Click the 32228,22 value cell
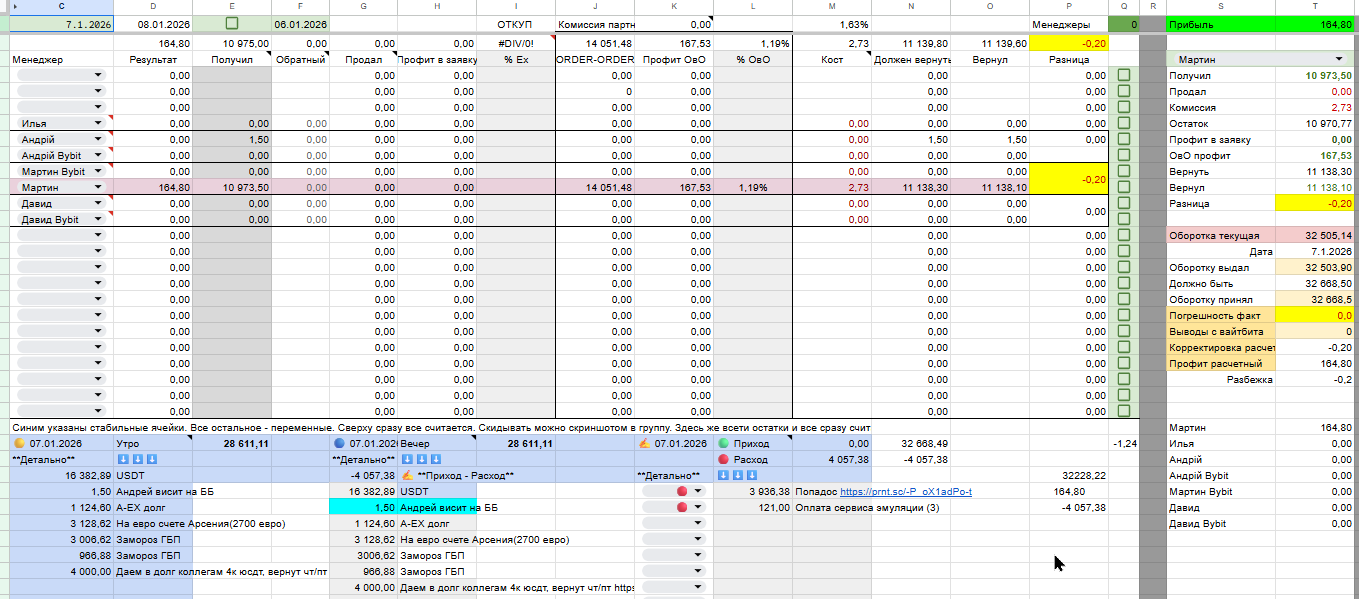The width and height of the screenshot is (1359, 599). [x=1069, y=476]
